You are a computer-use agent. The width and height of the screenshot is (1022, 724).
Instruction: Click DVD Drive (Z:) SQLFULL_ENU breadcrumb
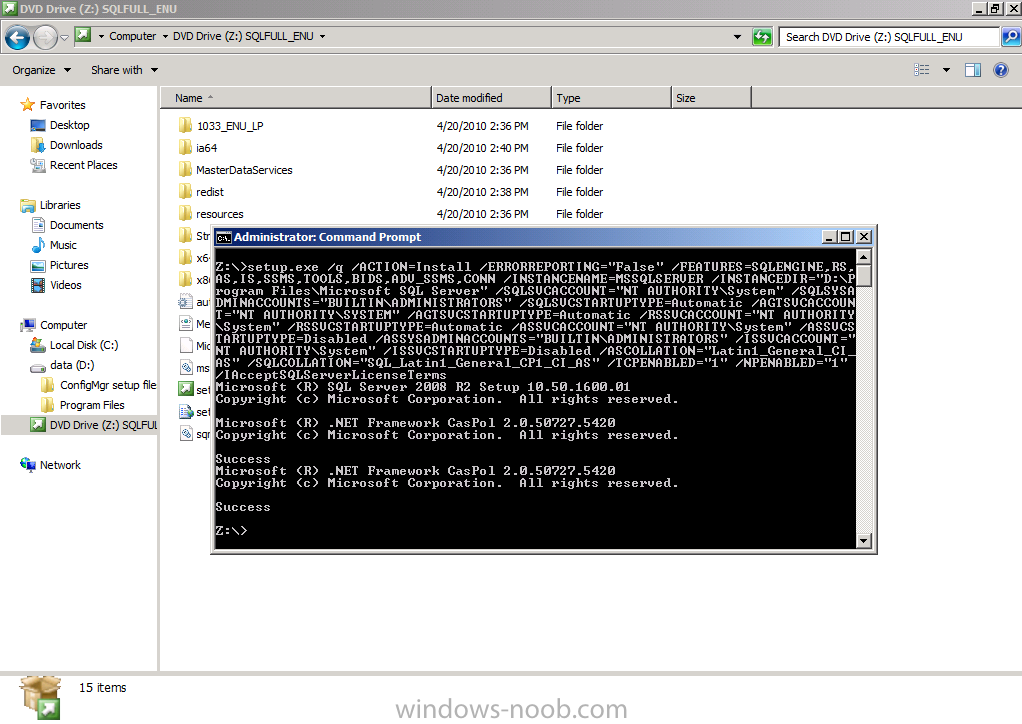click(243, 36)
